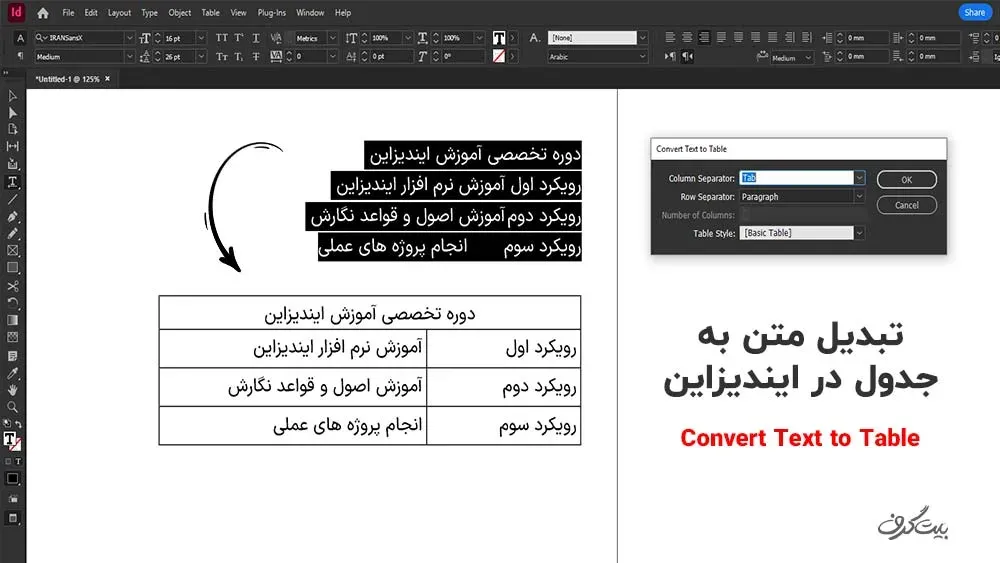1000x563 pixels.
Task: Toggle Underline formatting
Action: pos(256,38)
